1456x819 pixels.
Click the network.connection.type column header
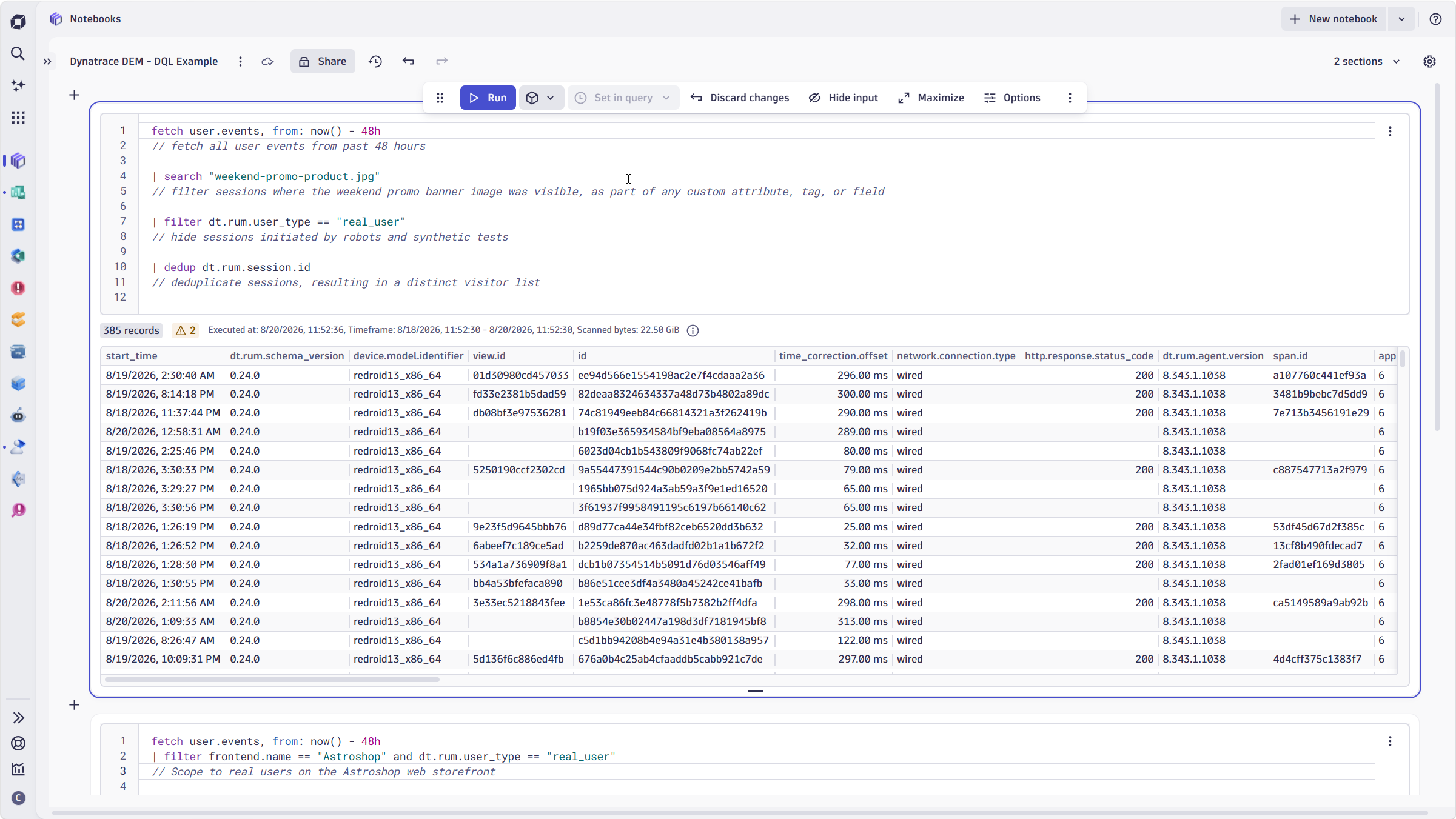point(956,356)
